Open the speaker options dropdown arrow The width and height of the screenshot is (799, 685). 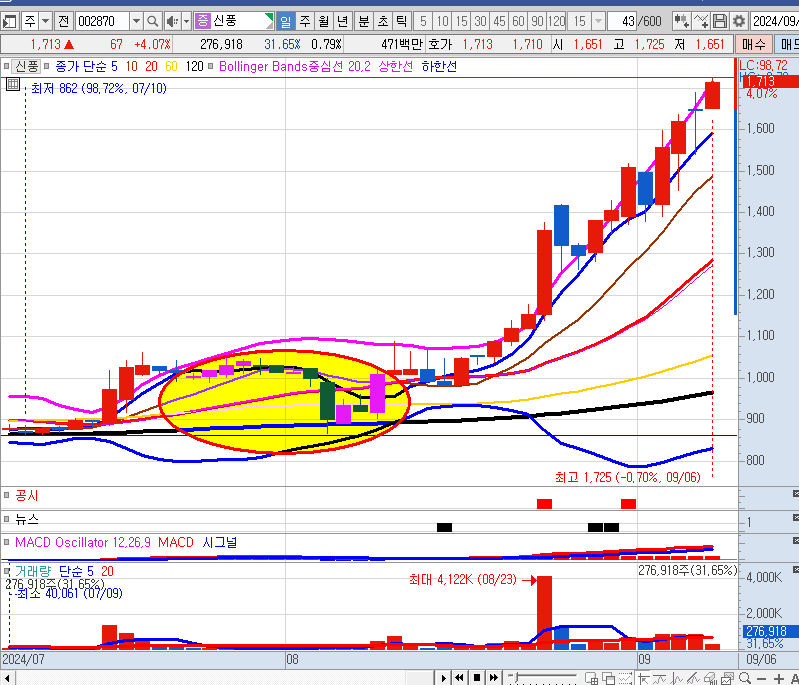[185, 21]
